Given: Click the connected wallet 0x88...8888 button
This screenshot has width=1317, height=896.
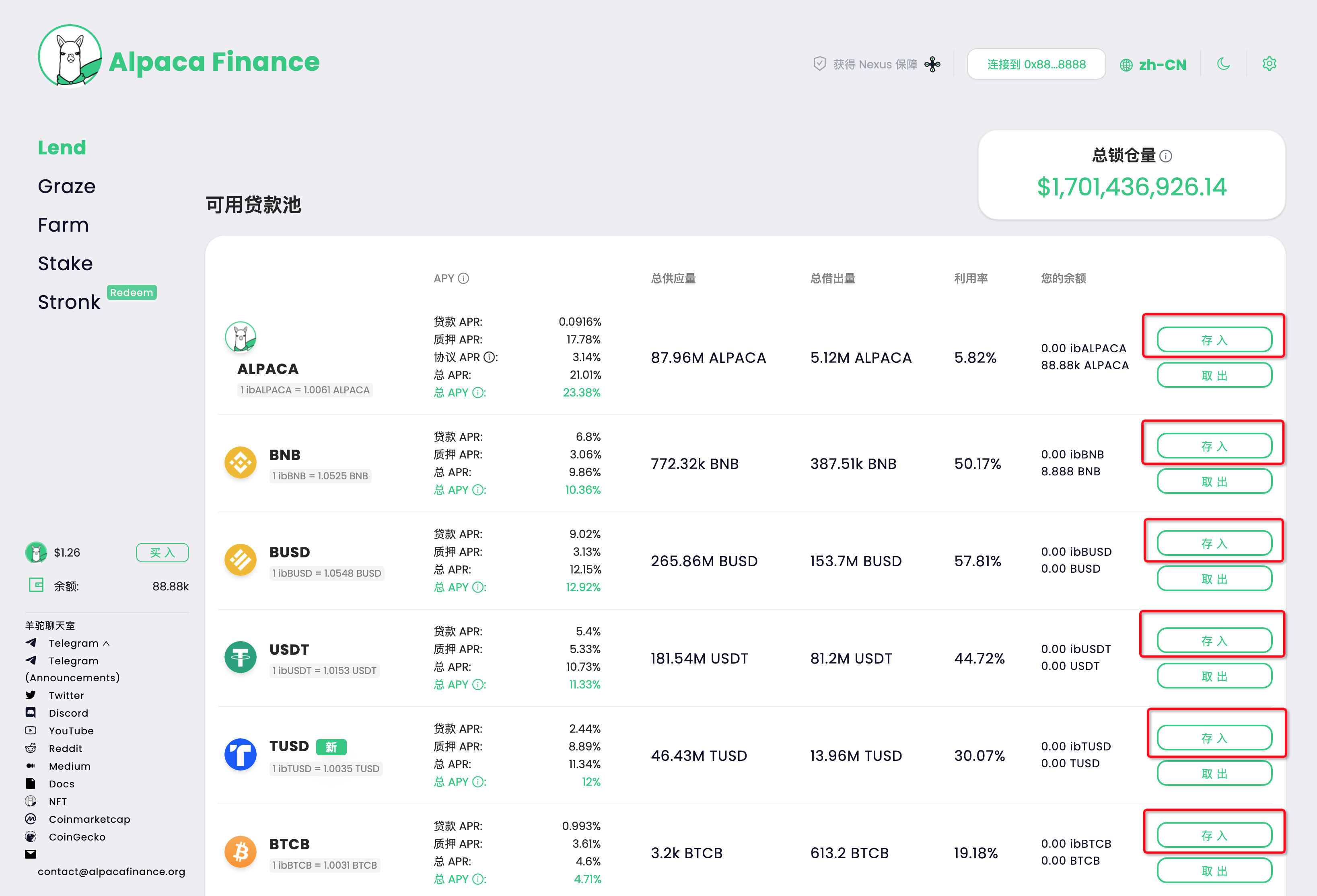Looking at the screenshot, I should (x=1036, y=64).
